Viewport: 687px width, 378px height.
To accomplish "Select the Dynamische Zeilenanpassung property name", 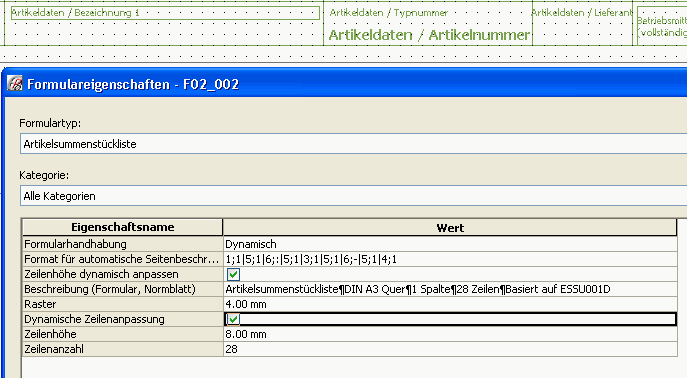I will (x=123, y=319).
